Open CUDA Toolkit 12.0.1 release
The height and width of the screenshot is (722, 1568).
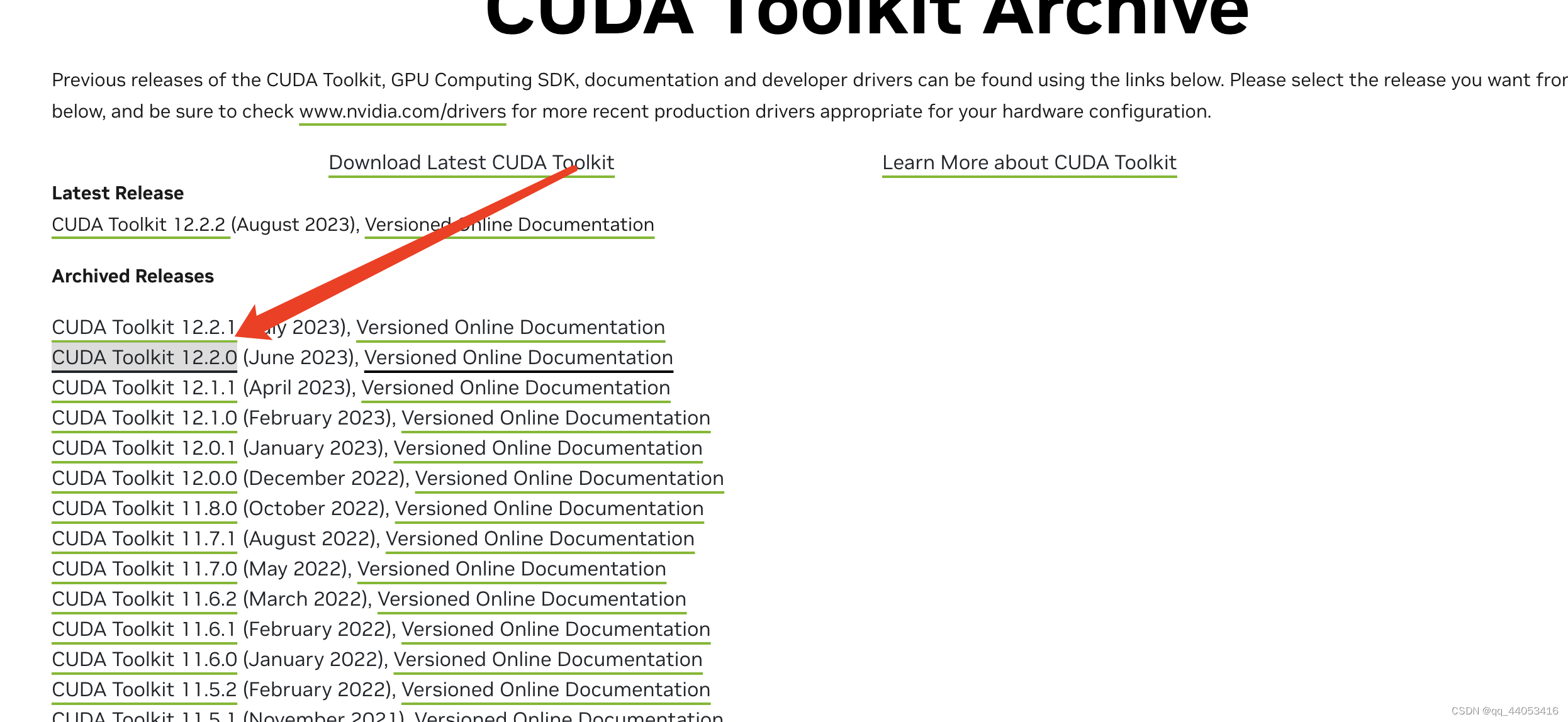(x=143, y=448)
